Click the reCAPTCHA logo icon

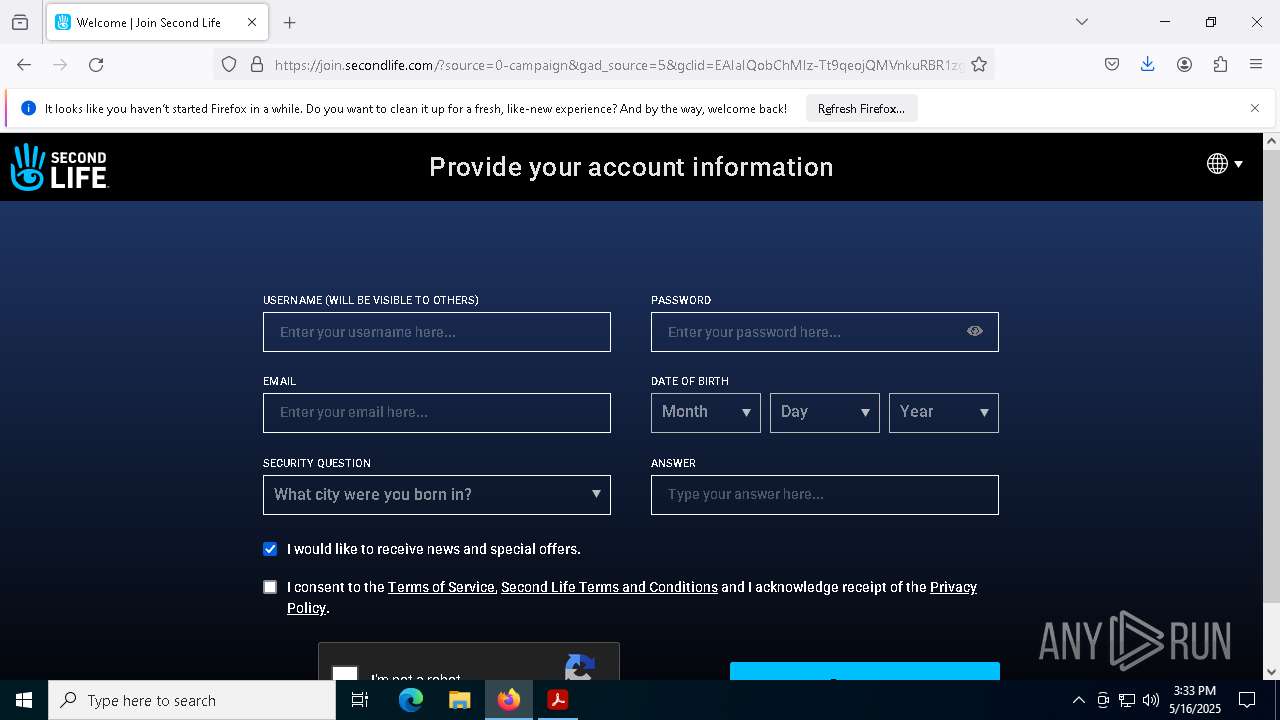[x=580, y=667]
